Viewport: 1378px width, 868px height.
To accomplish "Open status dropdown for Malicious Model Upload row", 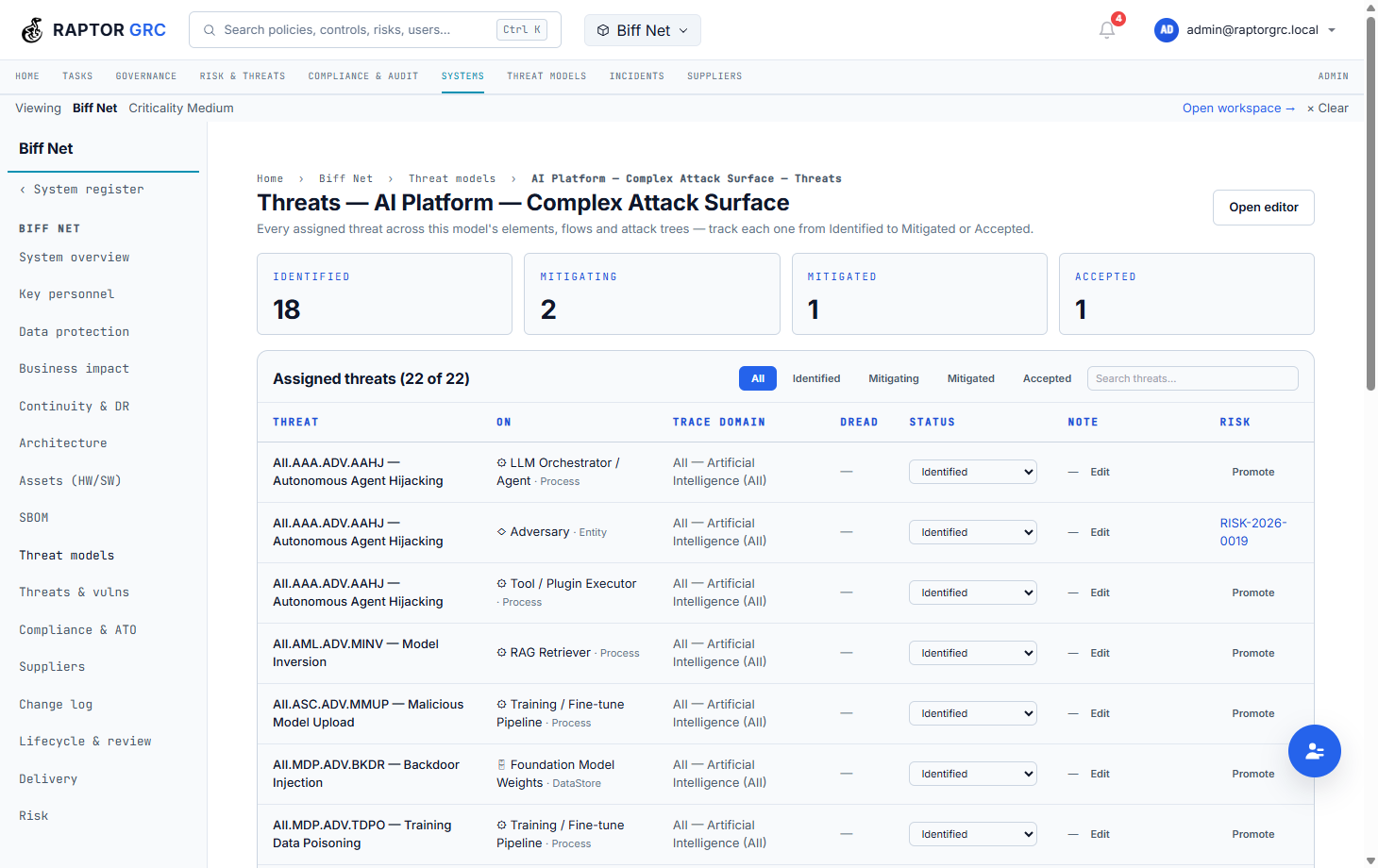I will [973, 713].
